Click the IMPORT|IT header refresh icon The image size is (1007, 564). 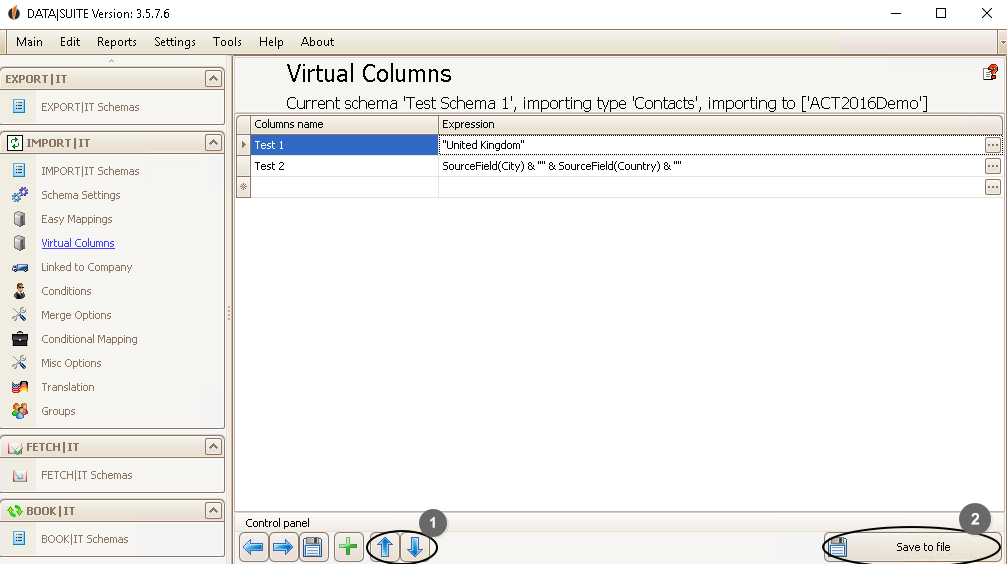[15, 143]
